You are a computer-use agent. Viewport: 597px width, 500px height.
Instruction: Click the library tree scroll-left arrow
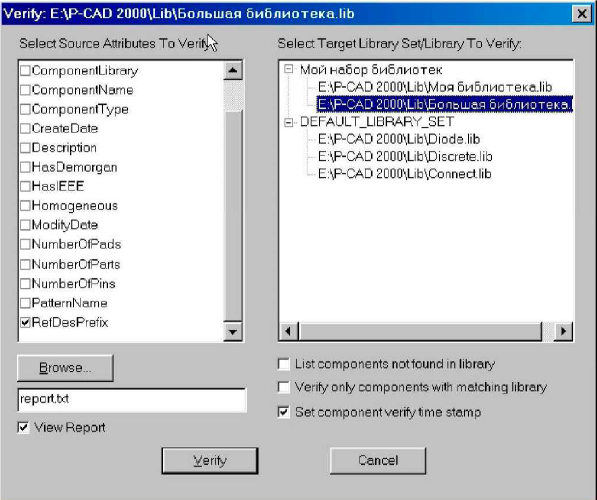coord(289,331)
